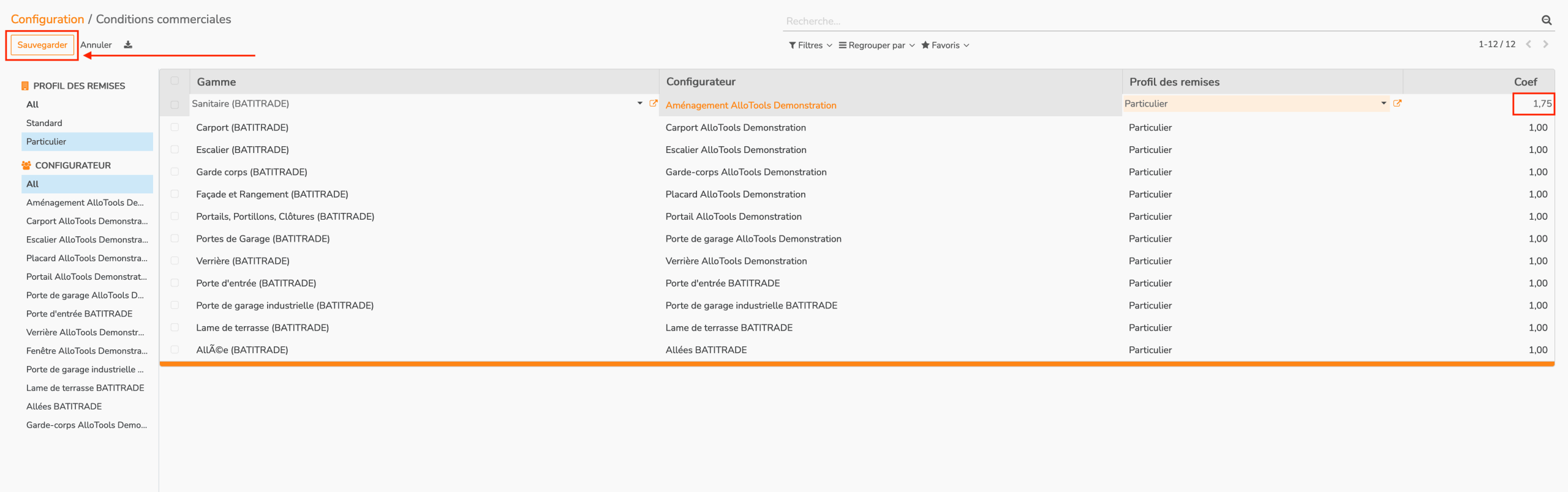Click the Profil des remises book icon

[25, 86]
